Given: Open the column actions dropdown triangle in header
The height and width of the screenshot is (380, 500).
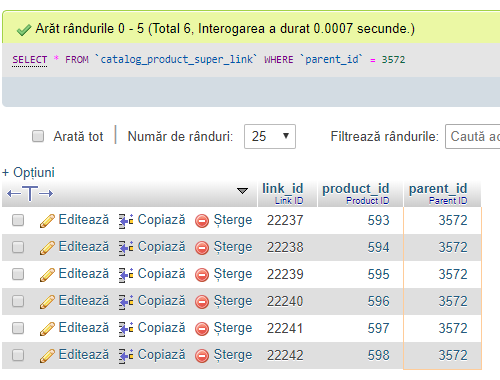Looking at the screenshot, I should pyautogui.click(x=242, y=191).
